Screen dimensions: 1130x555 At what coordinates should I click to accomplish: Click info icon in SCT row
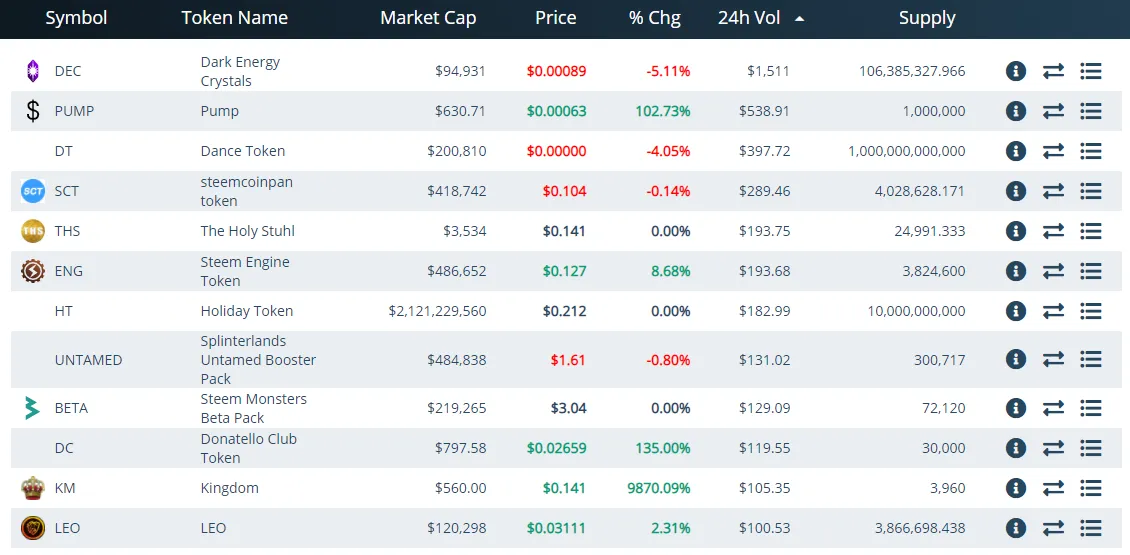tap(1016, 191)
